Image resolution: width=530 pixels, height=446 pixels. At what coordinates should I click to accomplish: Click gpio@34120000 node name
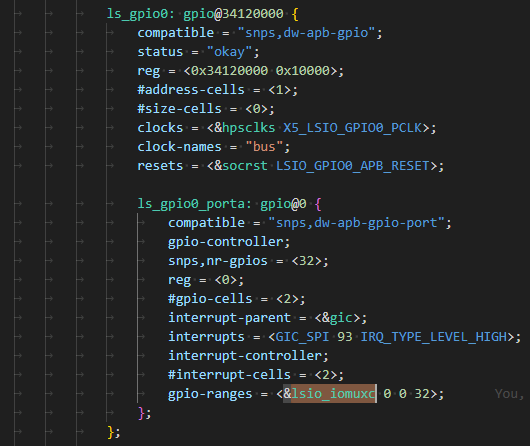[234, 14]
